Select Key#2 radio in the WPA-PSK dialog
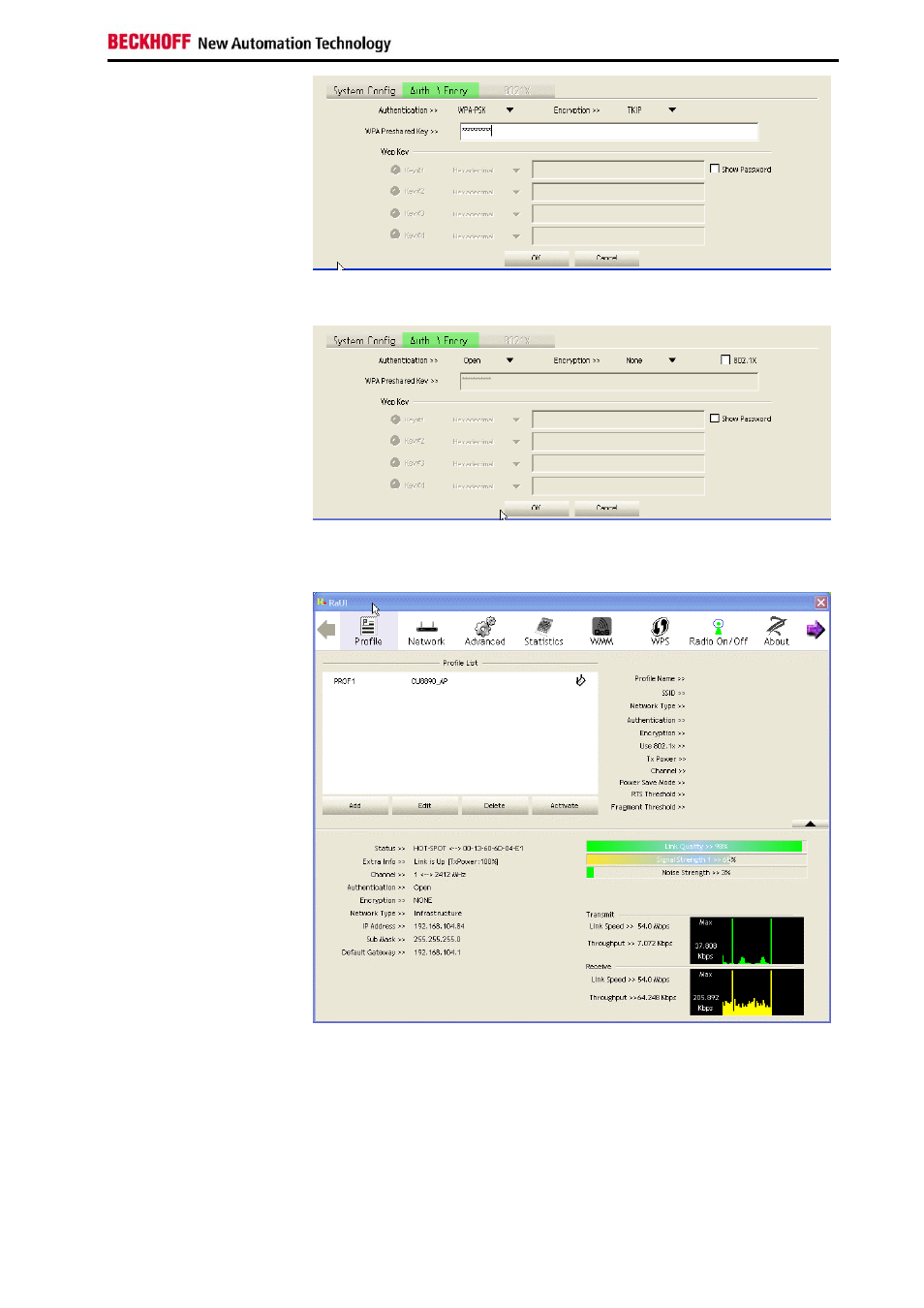This screenshot has height=1308, width=924. [x=395, y=191]
